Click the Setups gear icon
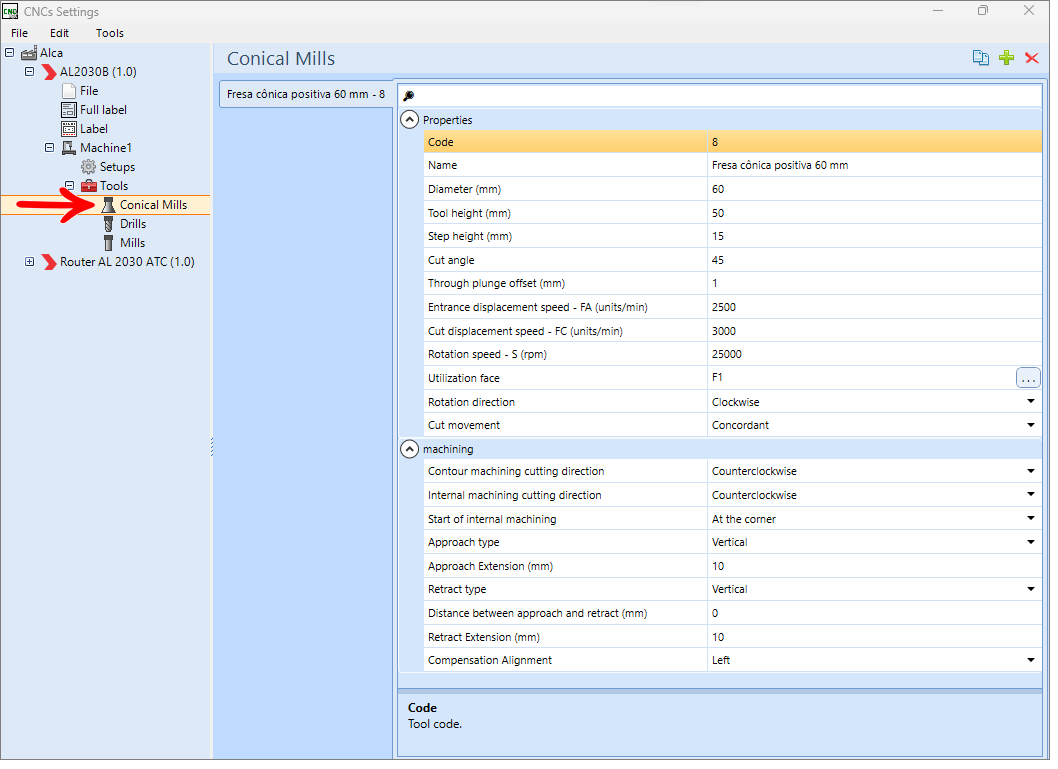This screenshot has width=1058, height=769. click(x=89, y=167)
